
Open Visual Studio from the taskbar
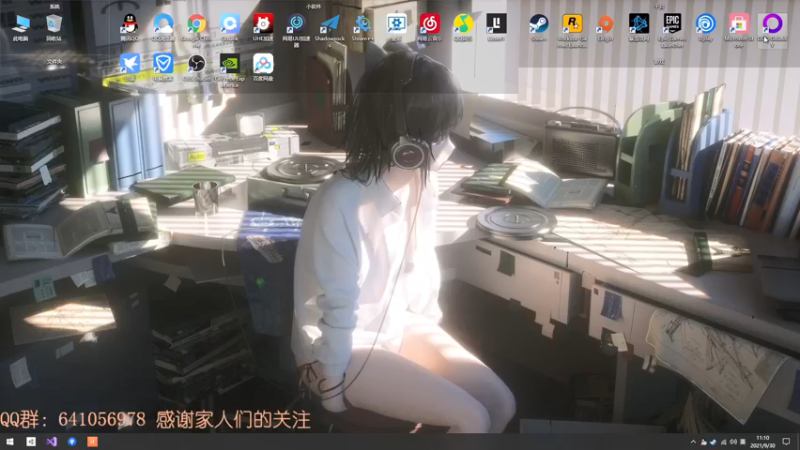pos(51,442)
